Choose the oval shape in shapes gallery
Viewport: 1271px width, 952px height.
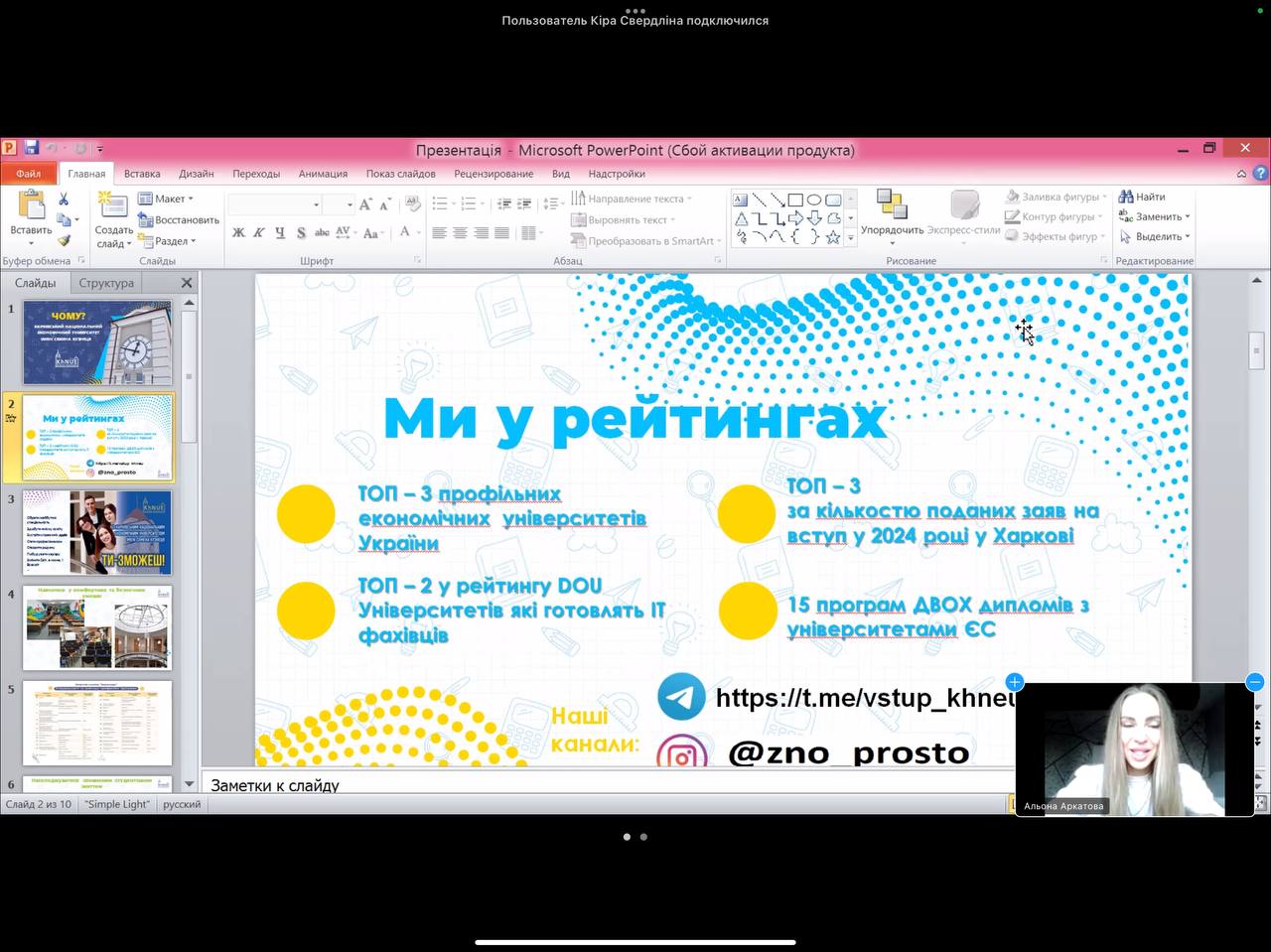pos(814,200)
